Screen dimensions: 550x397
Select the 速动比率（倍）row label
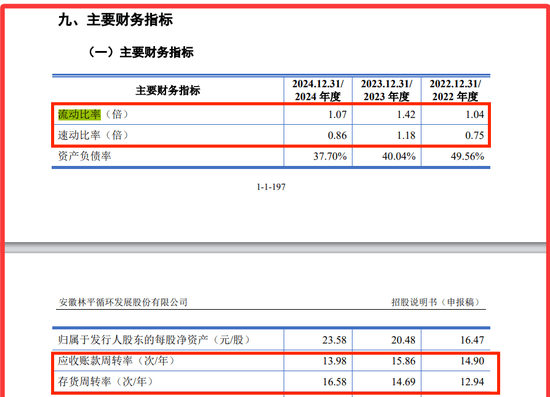pos(94,135)
